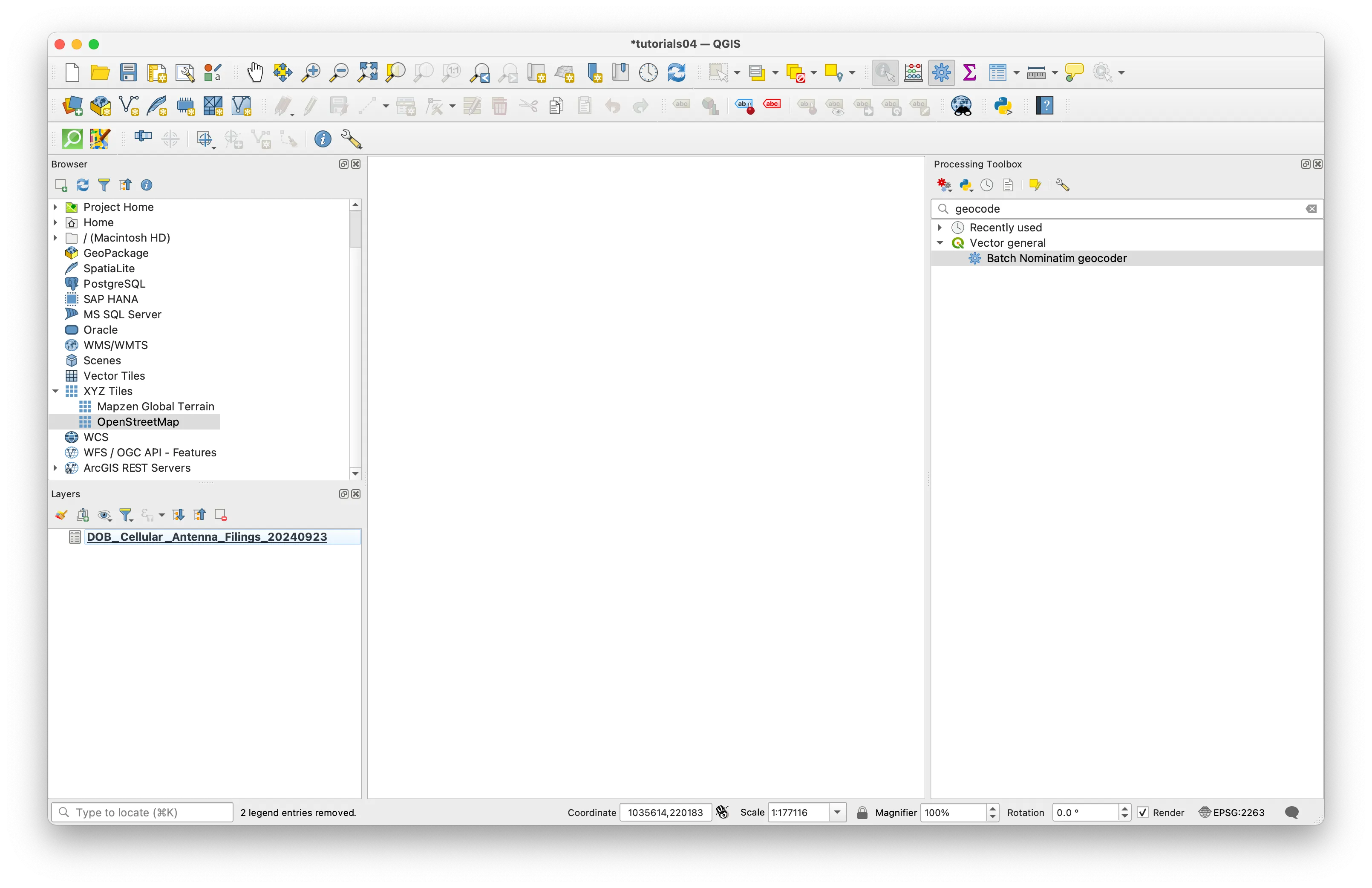Select the Pan Map tool
Viewport: 1372px width, 888px height.
click(254, 72)
